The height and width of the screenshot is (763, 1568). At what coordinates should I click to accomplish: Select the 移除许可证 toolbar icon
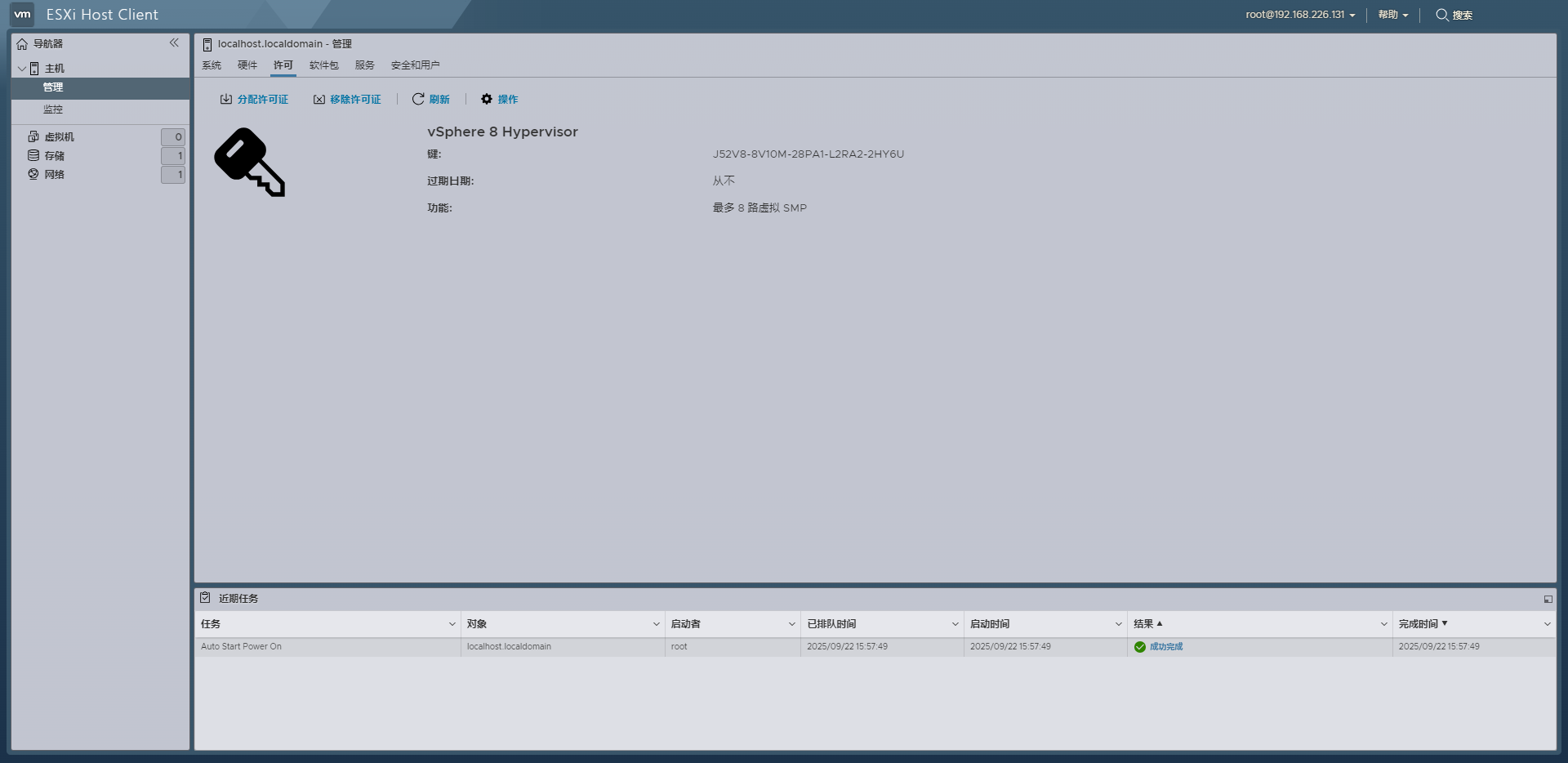(319, 99)
